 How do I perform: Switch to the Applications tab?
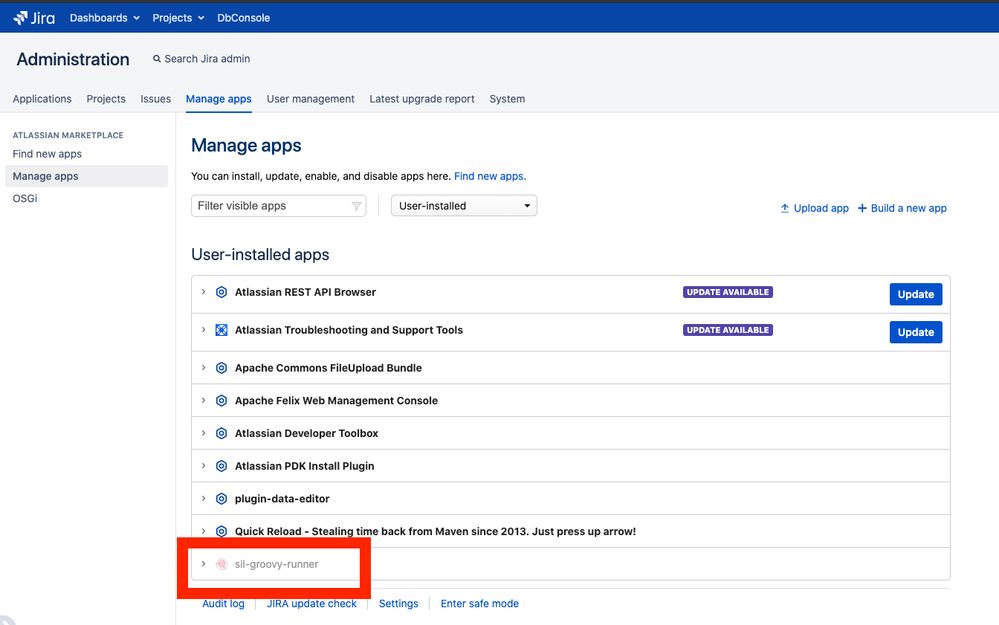pos(42,99)
